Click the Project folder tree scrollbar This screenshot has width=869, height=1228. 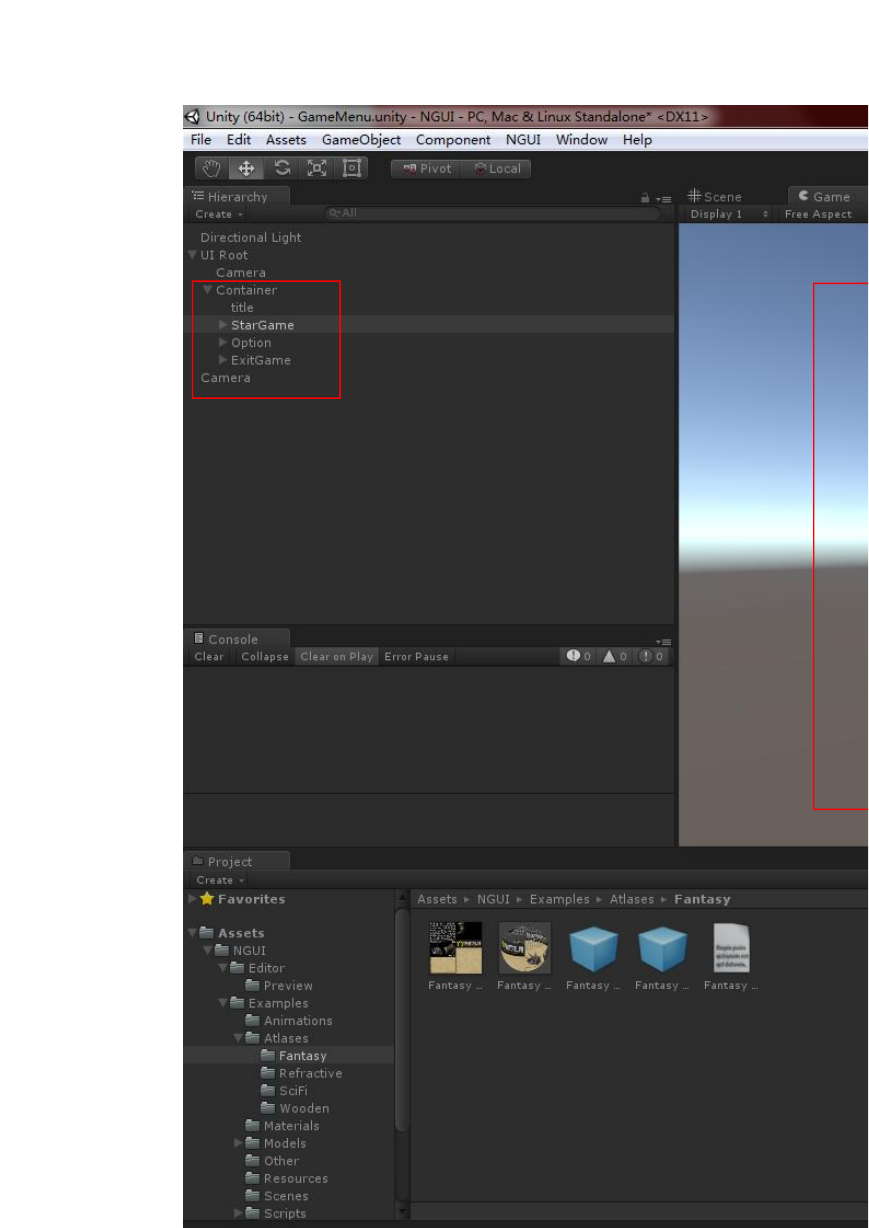[x=402, y=1020]
